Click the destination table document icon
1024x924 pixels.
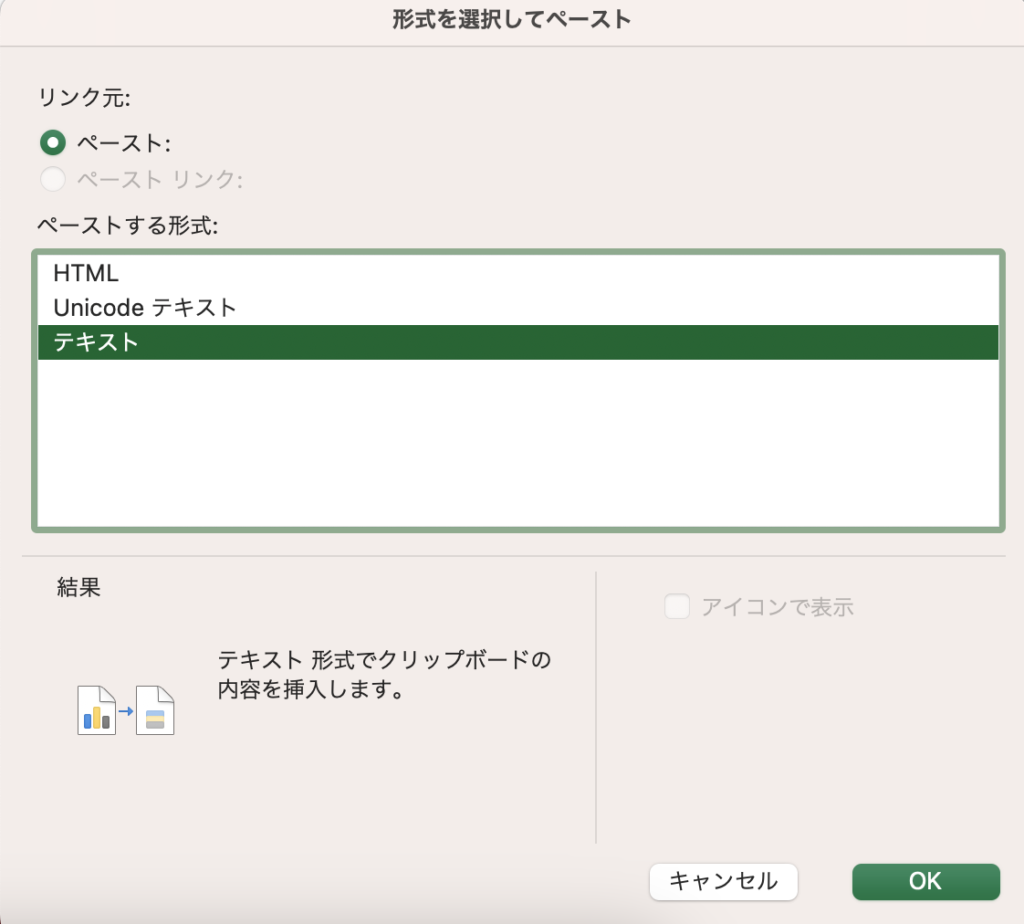coord(155,710)
